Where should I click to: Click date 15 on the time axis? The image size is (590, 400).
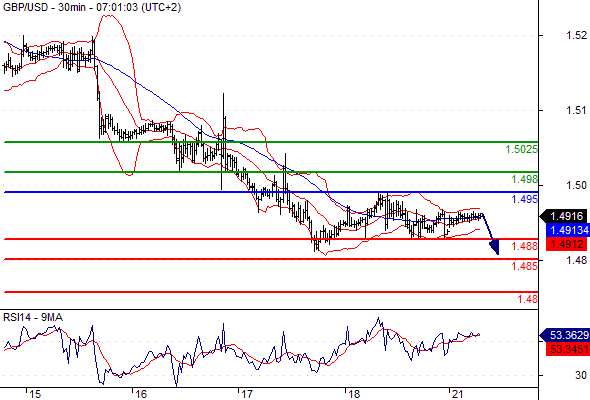click(35, 394)
